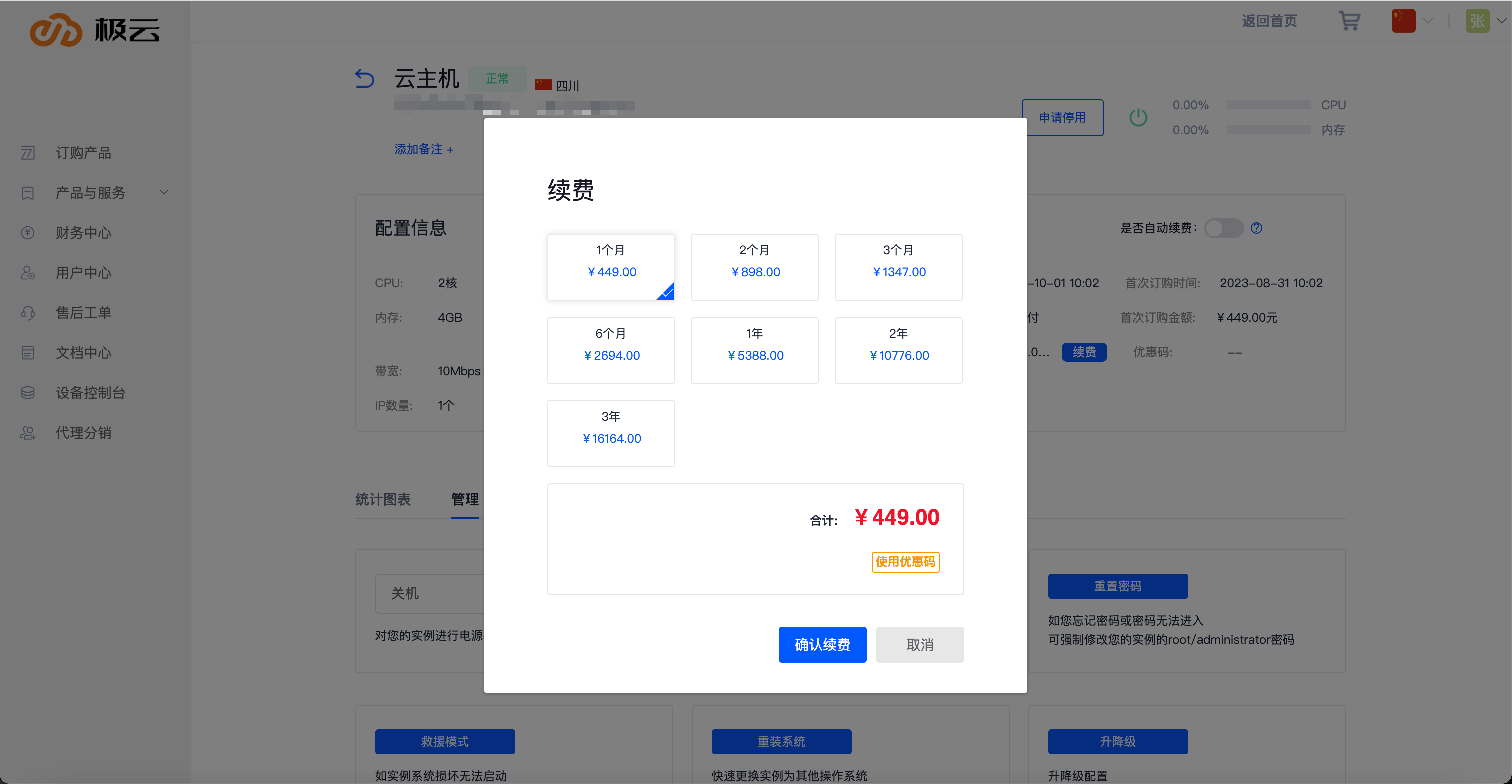Click the 极云 logo
The height and width of the screenshot is (784, 1512).
[x=95, y=29]
